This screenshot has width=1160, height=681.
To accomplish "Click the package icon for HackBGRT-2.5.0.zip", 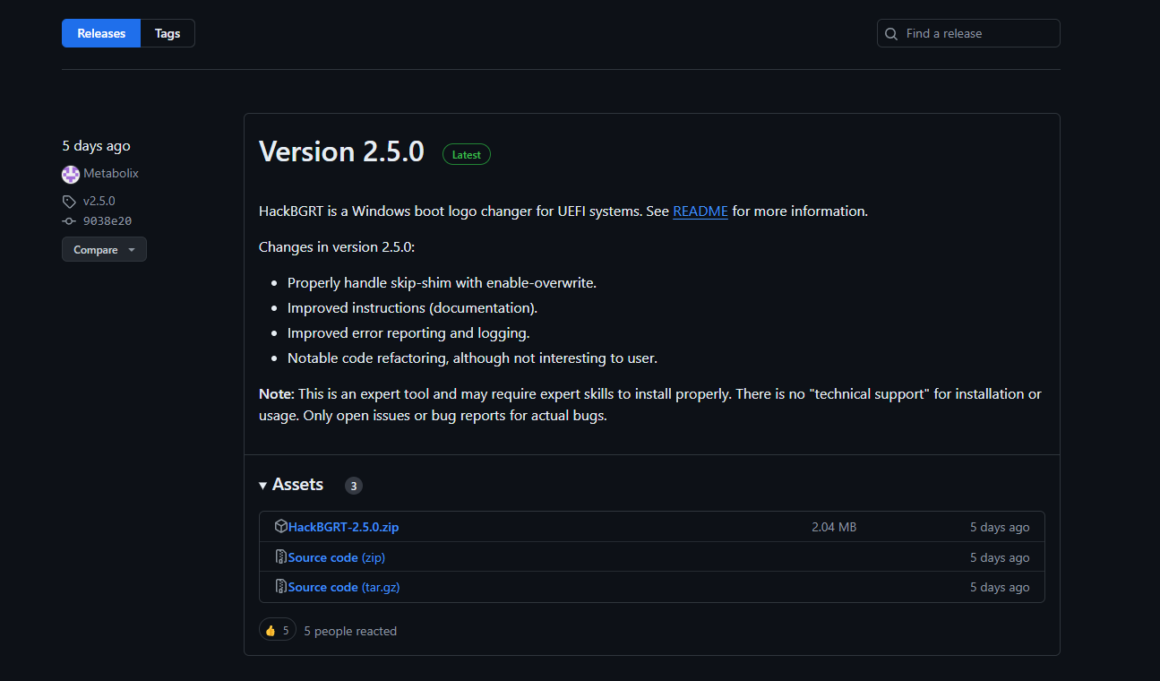I will click(281, 527).
